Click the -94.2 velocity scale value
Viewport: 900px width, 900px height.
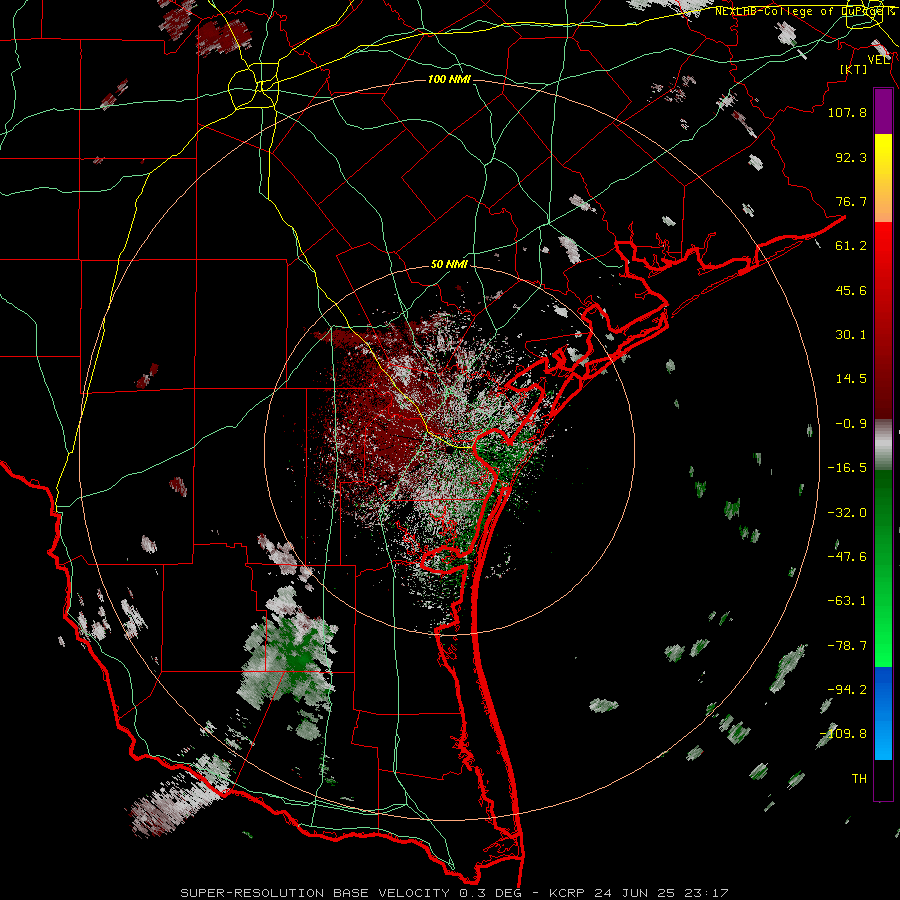[x=847, y=690]
